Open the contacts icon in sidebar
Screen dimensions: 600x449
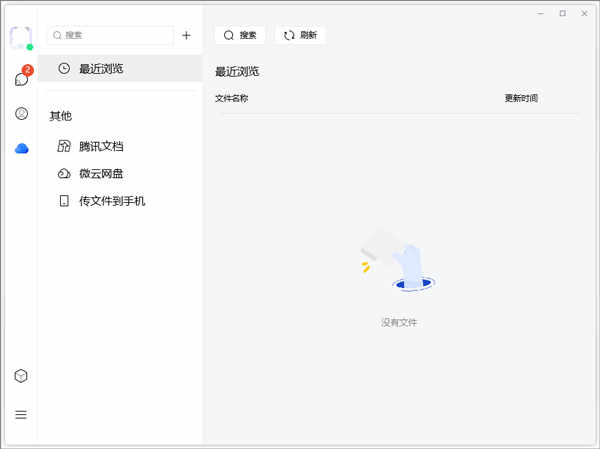(x=21, y=113)
